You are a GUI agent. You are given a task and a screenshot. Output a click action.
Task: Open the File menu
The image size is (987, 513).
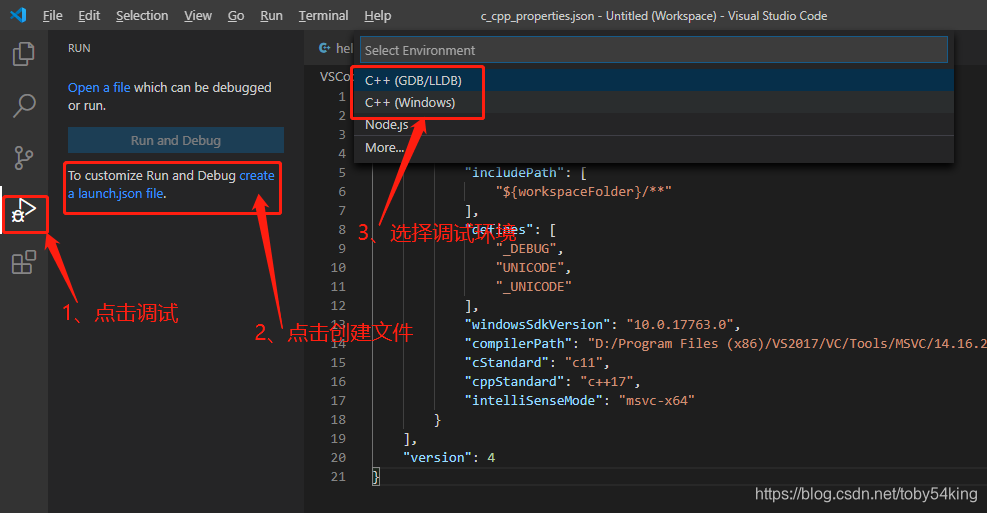[52, 16]
